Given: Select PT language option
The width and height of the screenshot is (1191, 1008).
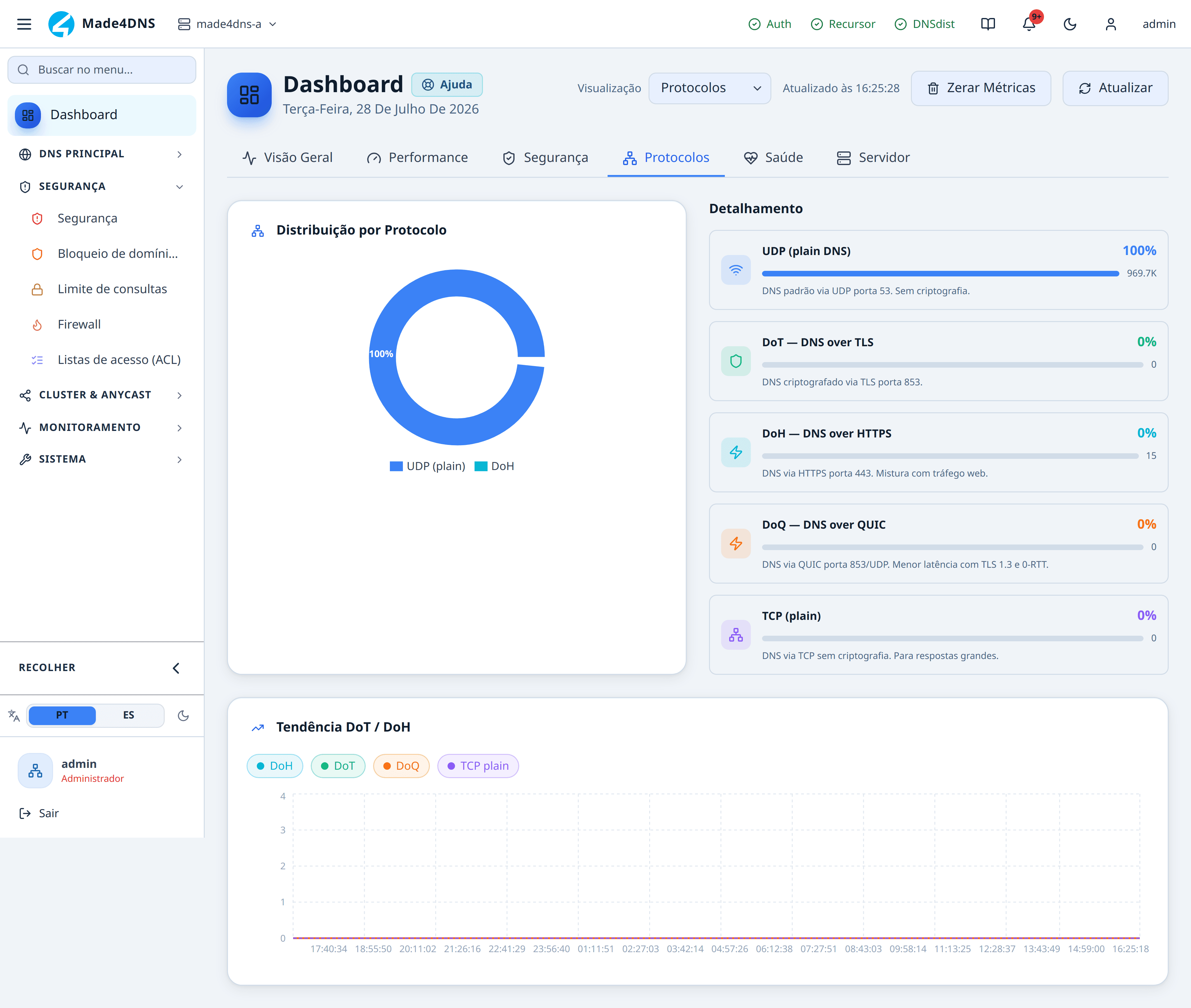Looking at the screenshot, I should pos(62,715).
